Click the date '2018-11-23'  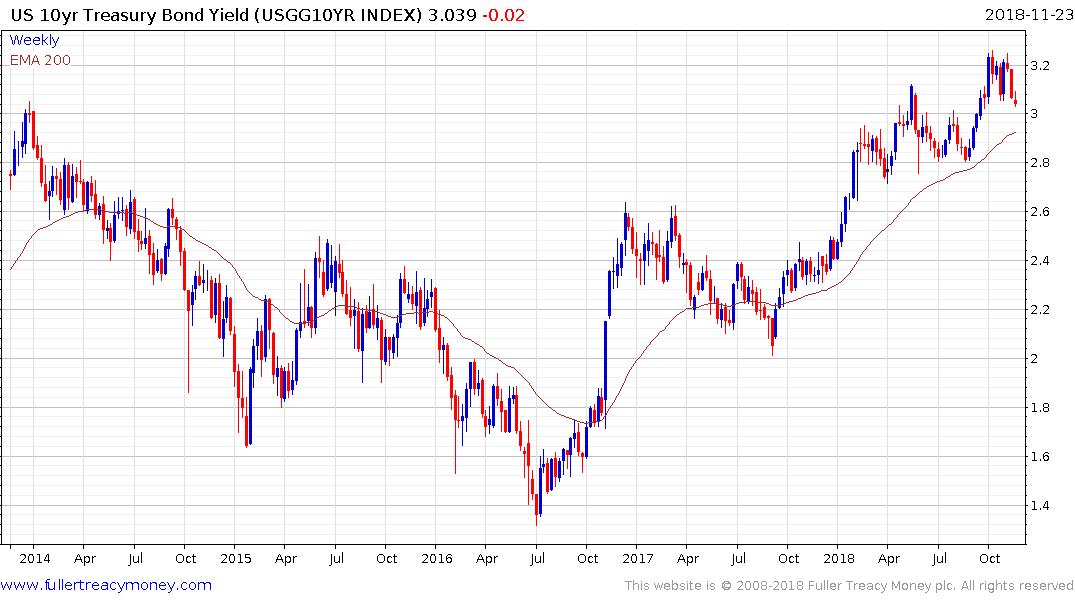1029,15
